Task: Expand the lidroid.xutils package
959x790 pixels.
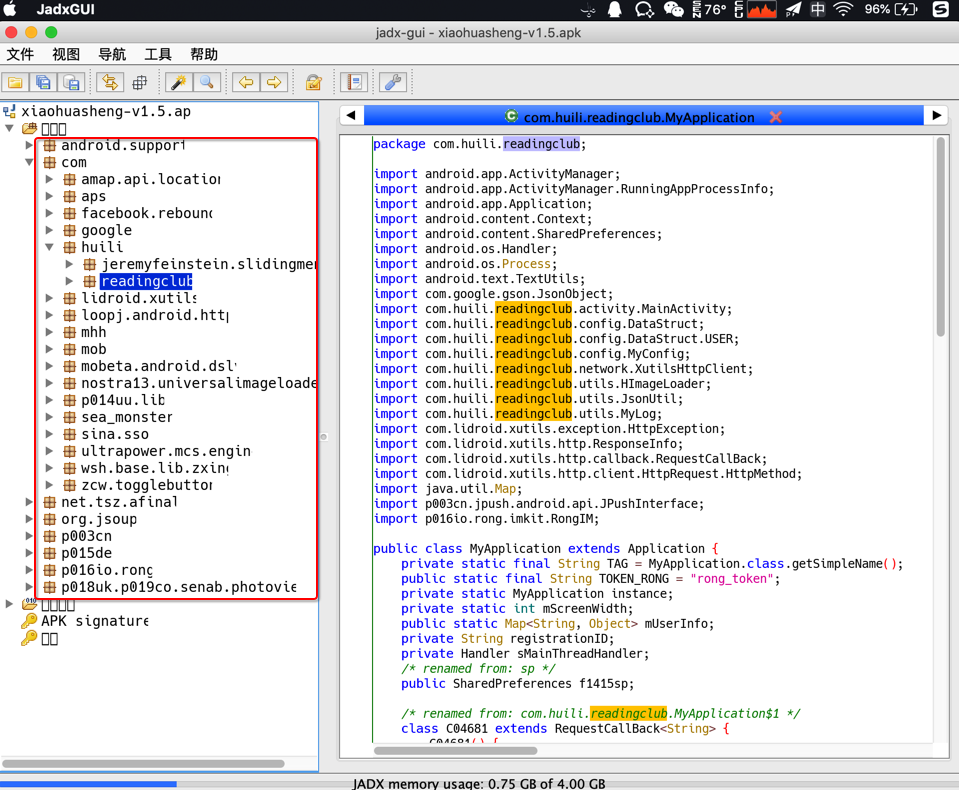Action: 50,298
